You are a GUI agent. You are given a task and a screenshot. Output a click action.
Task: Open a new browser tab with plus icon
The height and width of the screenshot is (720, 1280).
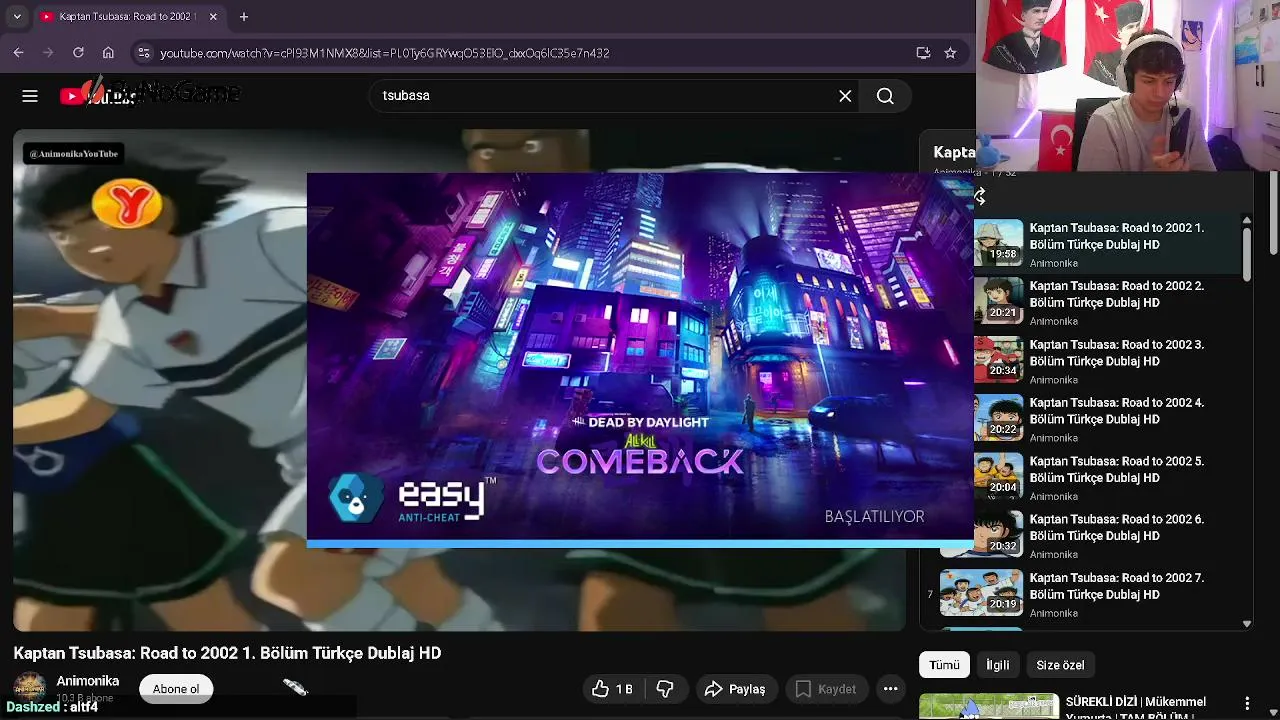point(244,17)
